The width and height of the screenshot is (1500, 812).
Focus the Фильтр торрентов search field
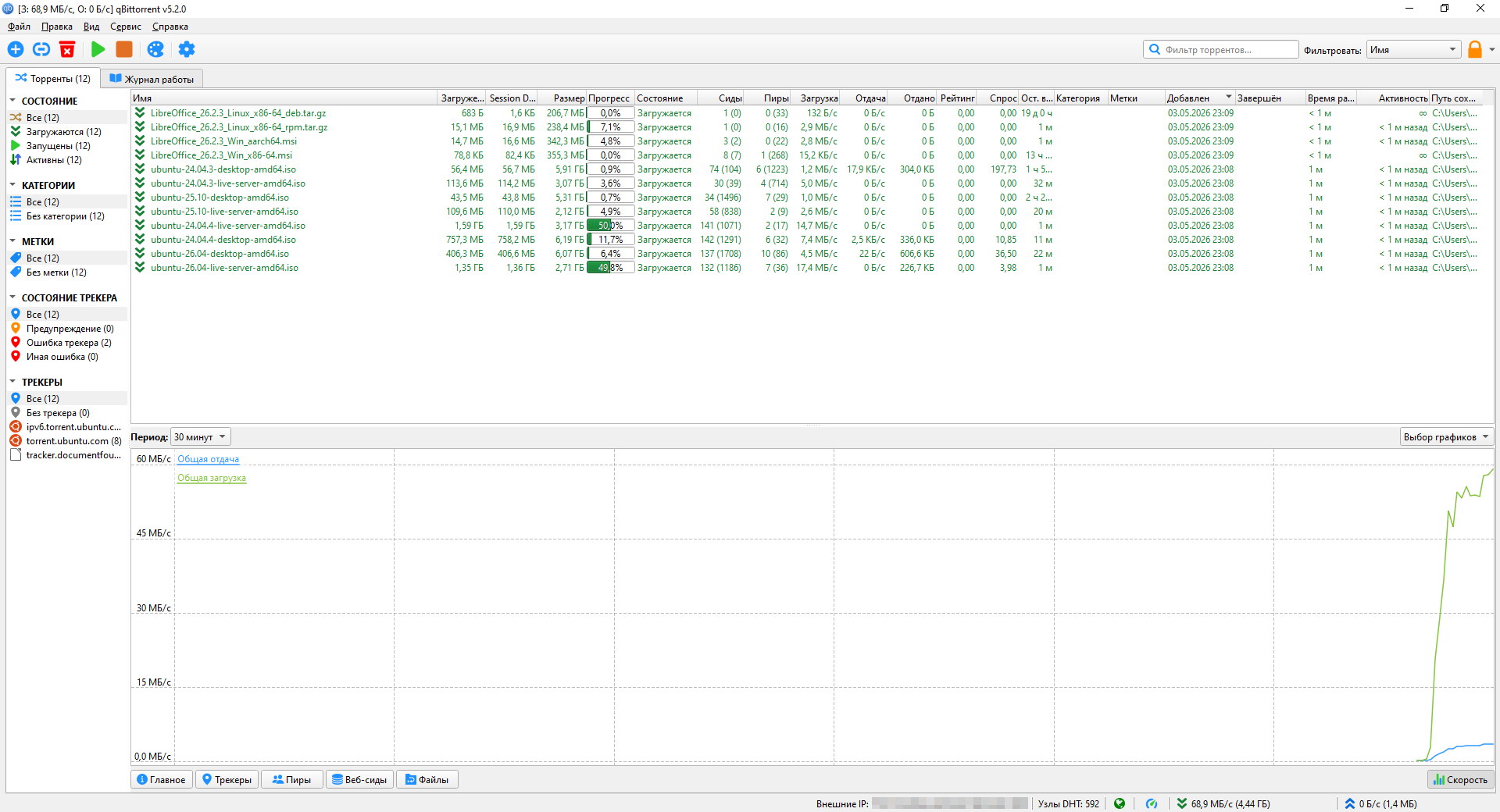(x=1220, y=50)
